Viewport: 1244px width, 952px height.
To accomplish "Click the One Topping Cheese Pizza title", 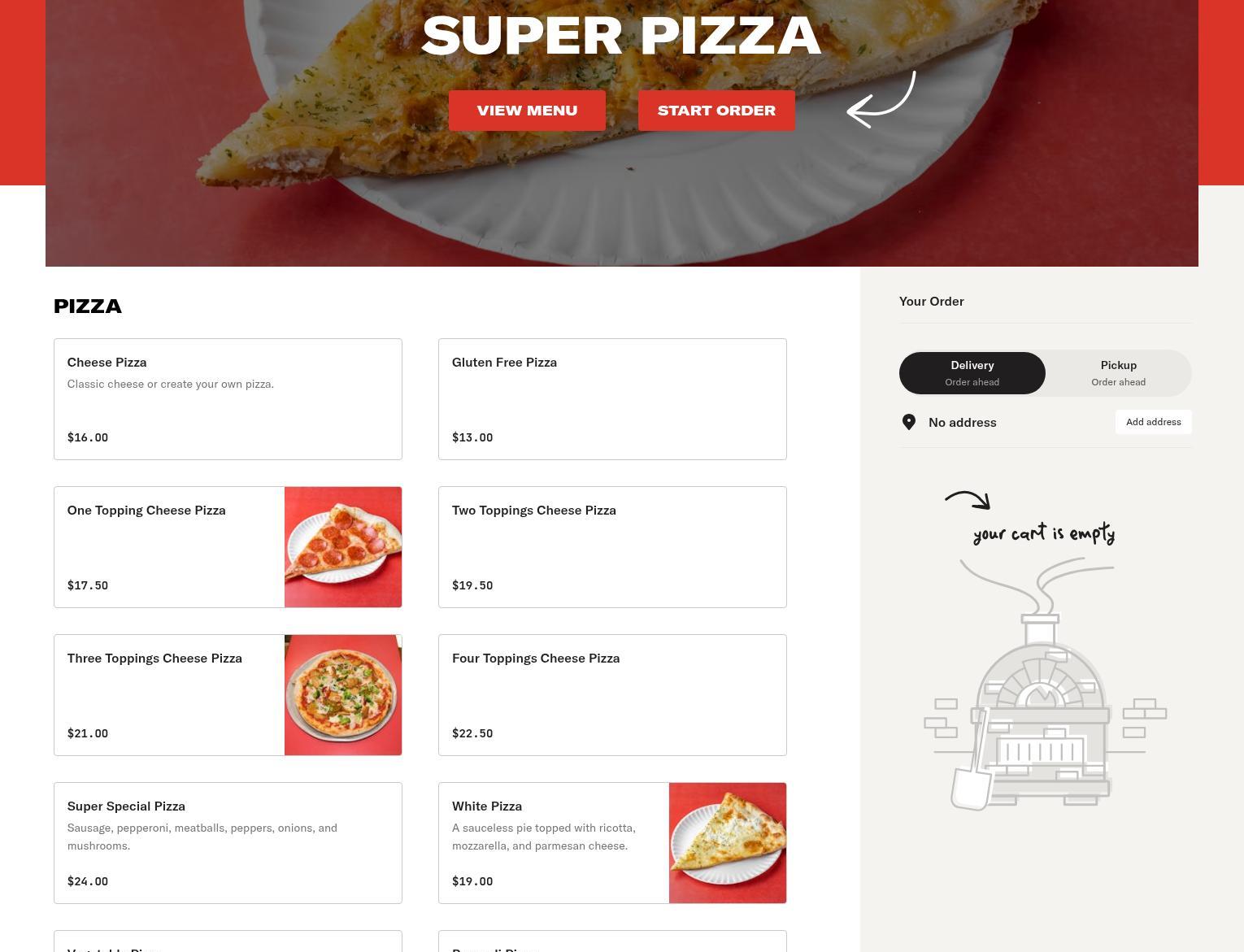I will click(146, 510).
